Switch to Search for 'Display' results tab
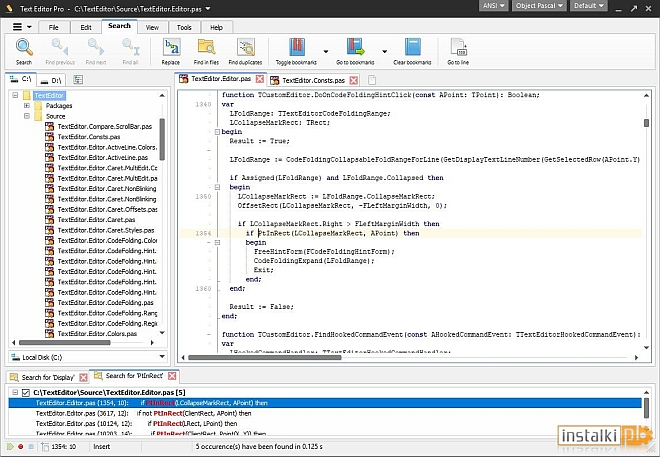This screenshot has width=660, height=457. pos(48,377)
